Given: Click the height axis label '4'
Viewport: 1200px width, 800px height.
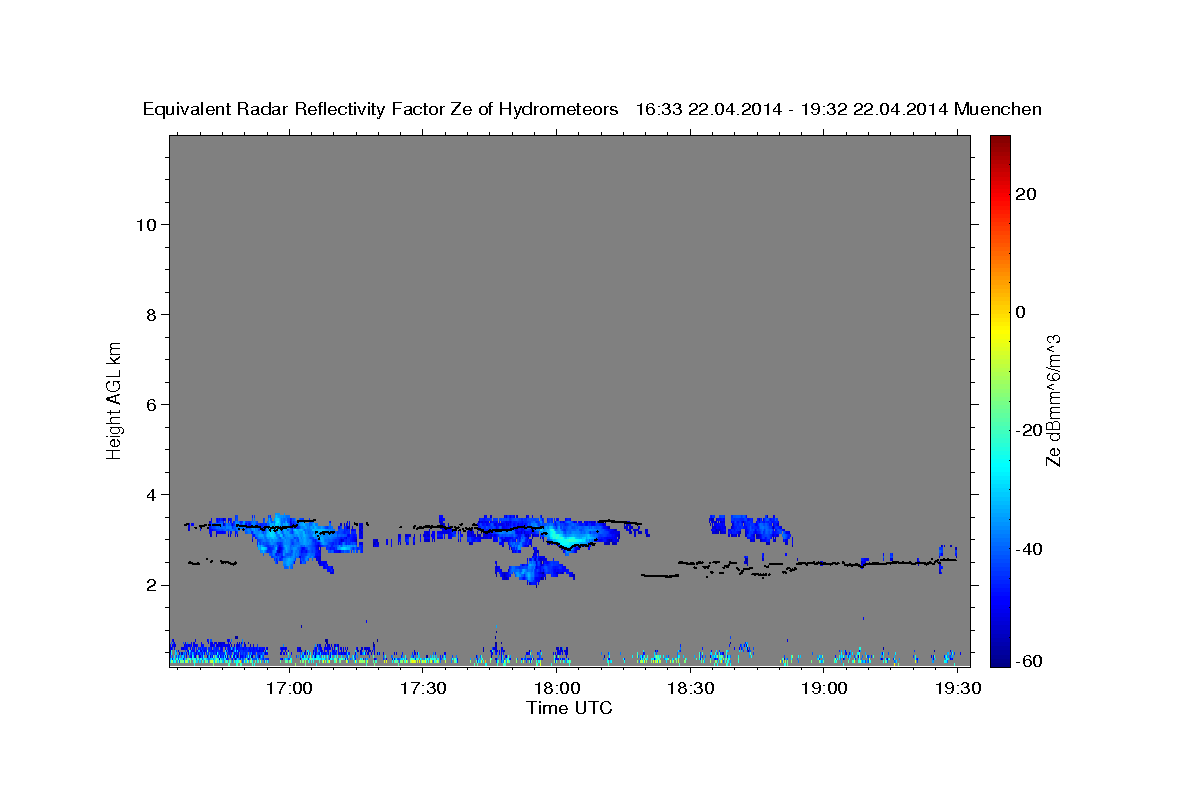Looking at the screenshot, I should click(x=150, y=495).
